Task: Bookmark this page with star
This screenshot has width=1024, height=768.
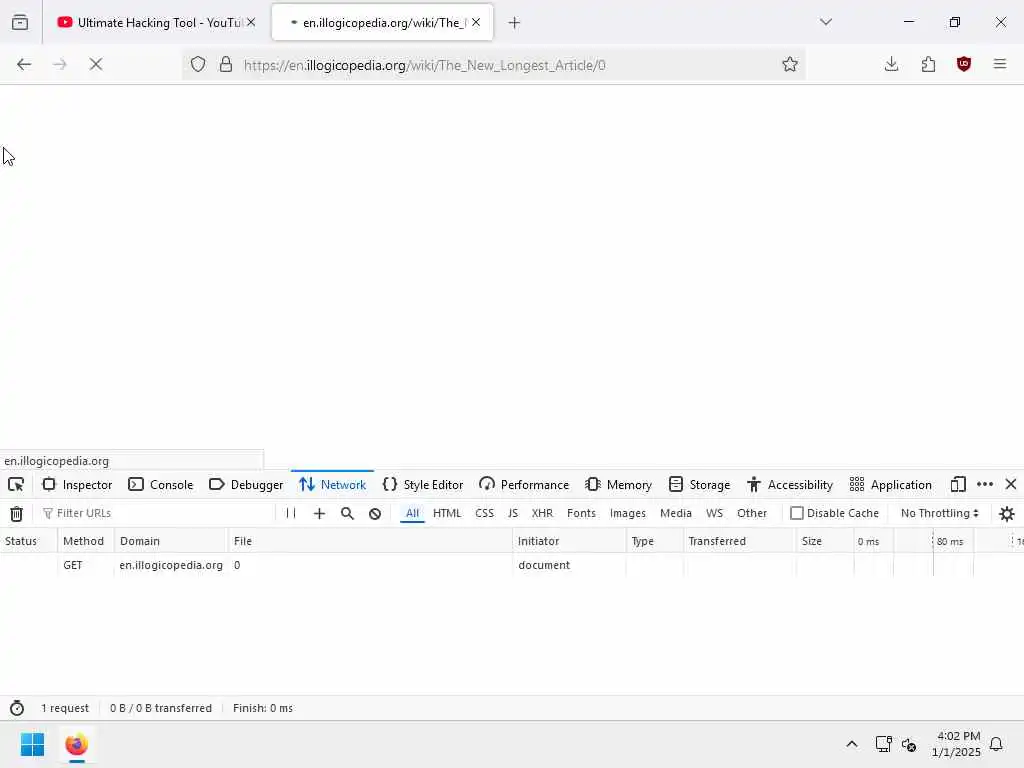Action: 790,64
